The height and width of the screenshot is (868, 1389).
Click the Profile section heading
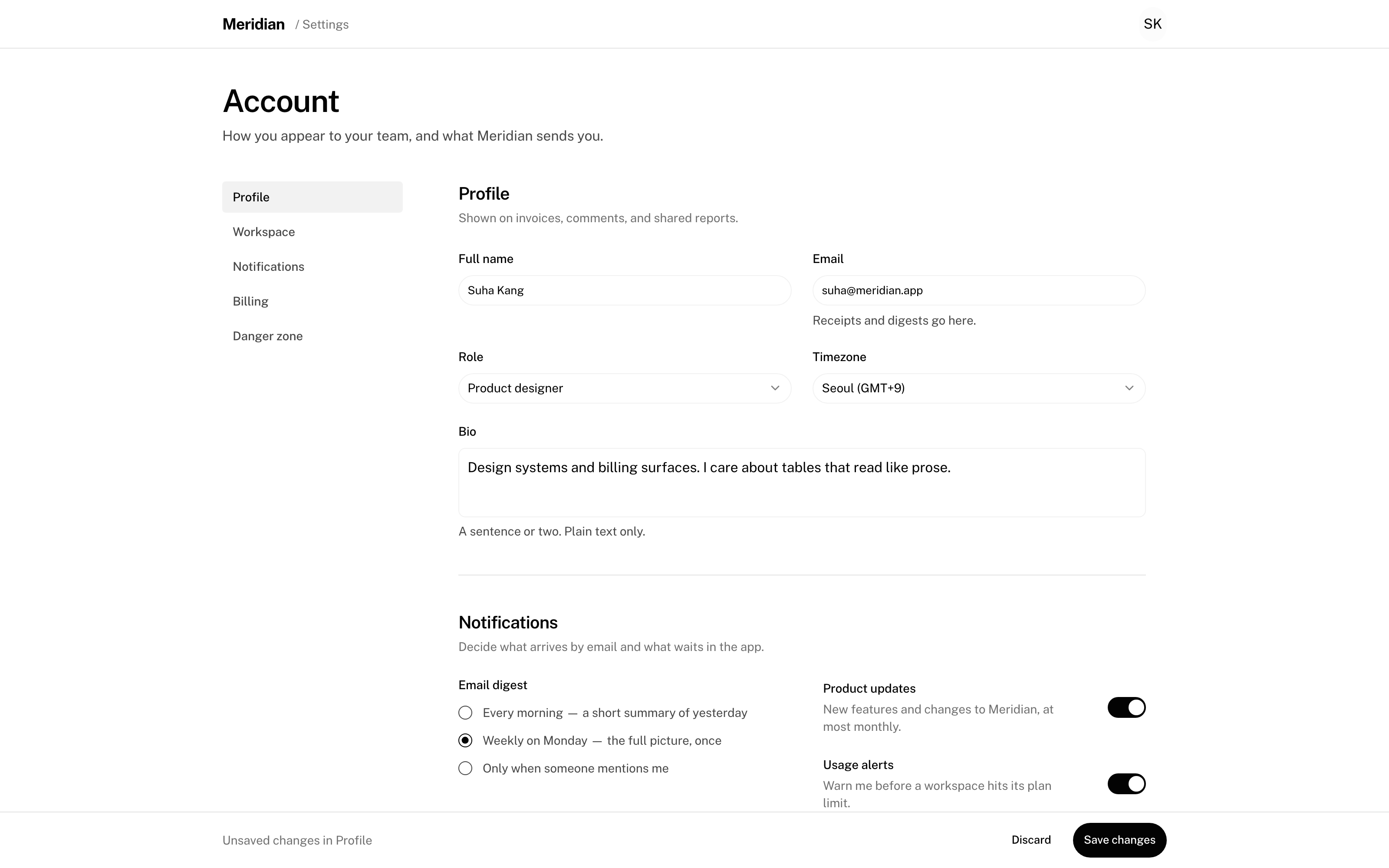484,194
